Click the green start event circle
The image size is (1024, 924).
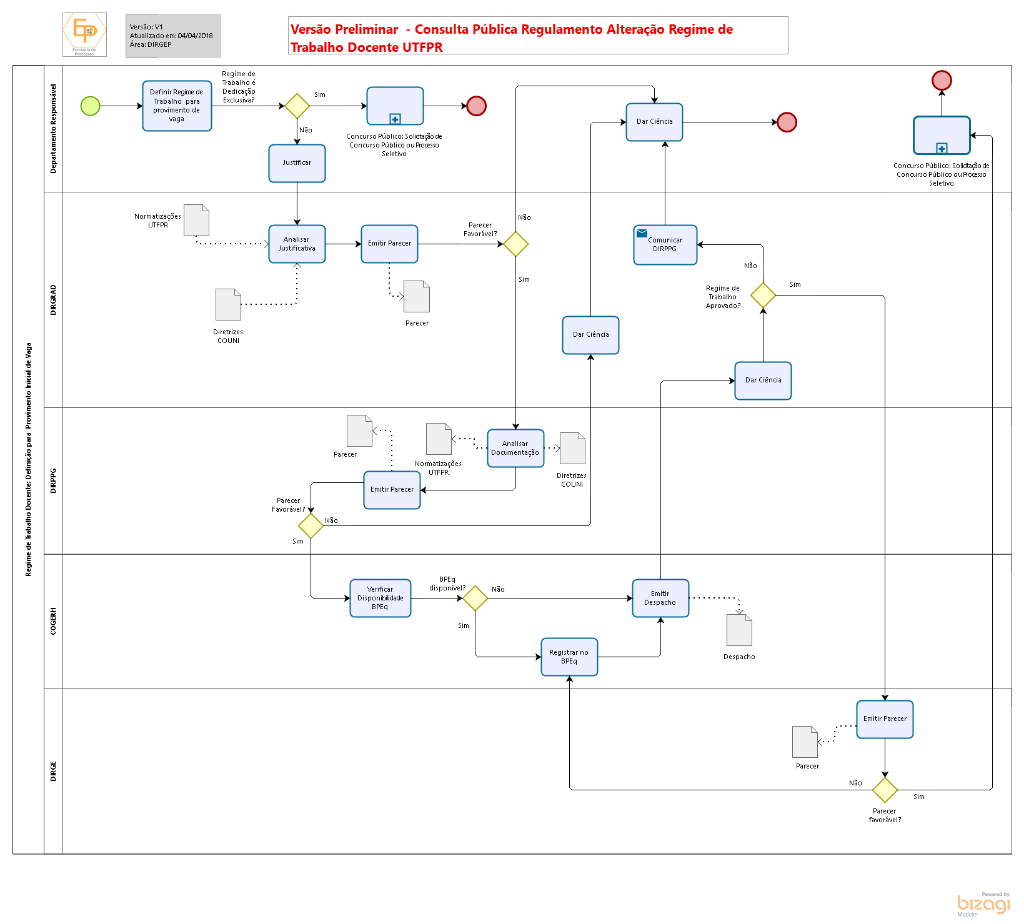coord(90,105)
